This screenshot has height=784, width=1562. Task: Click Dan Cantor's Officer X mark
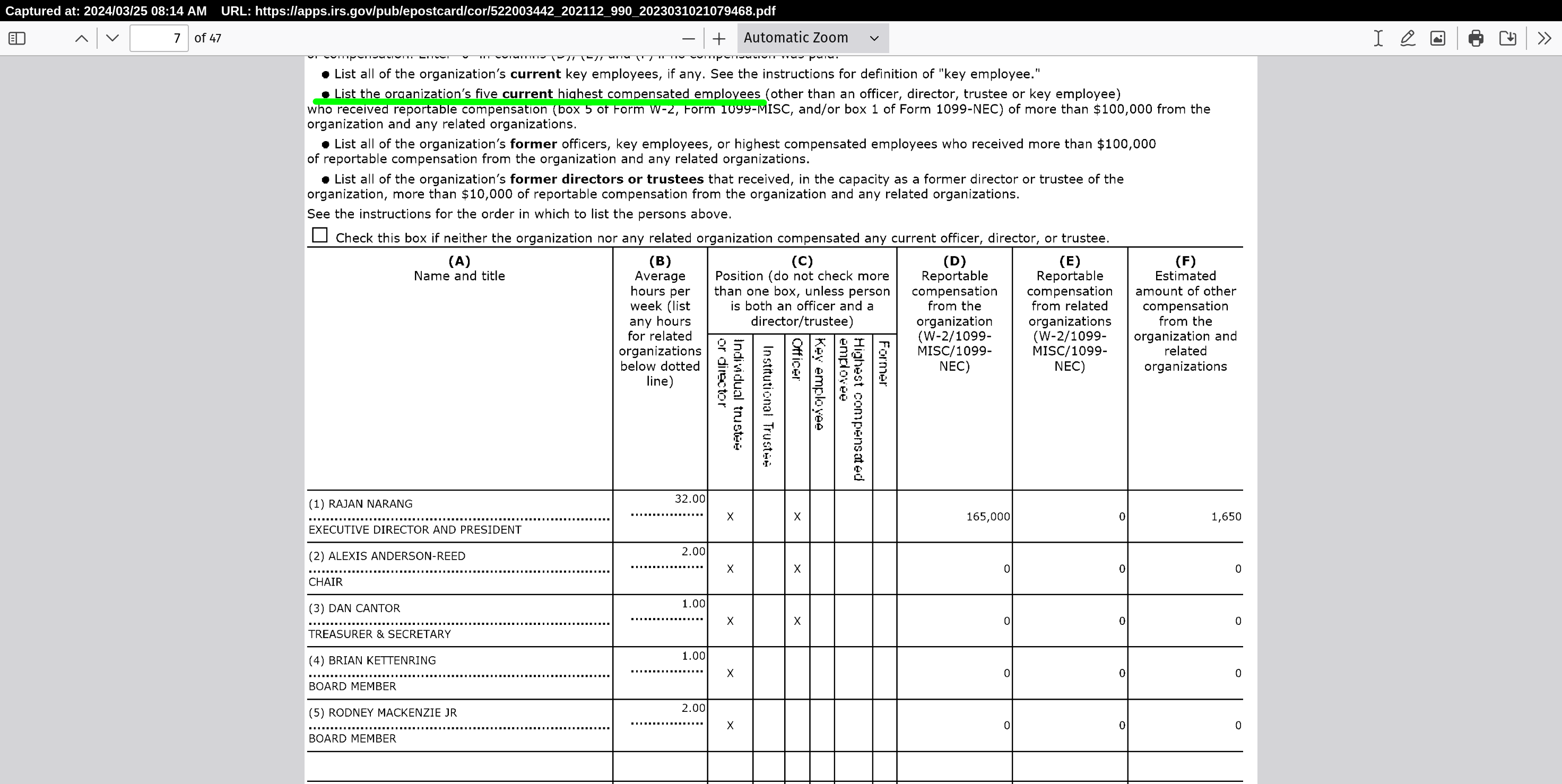[797, 621]
